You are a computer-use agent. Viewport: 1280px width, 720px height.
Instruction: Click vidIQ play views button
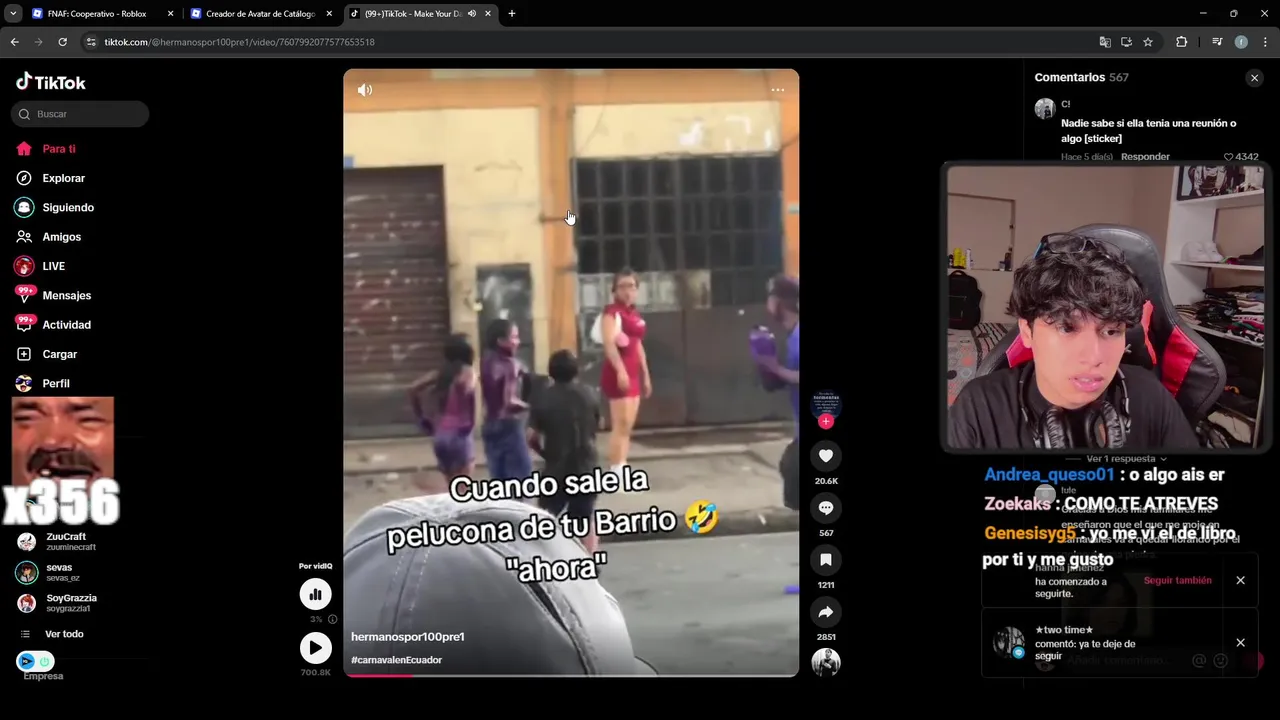[315, 648]
